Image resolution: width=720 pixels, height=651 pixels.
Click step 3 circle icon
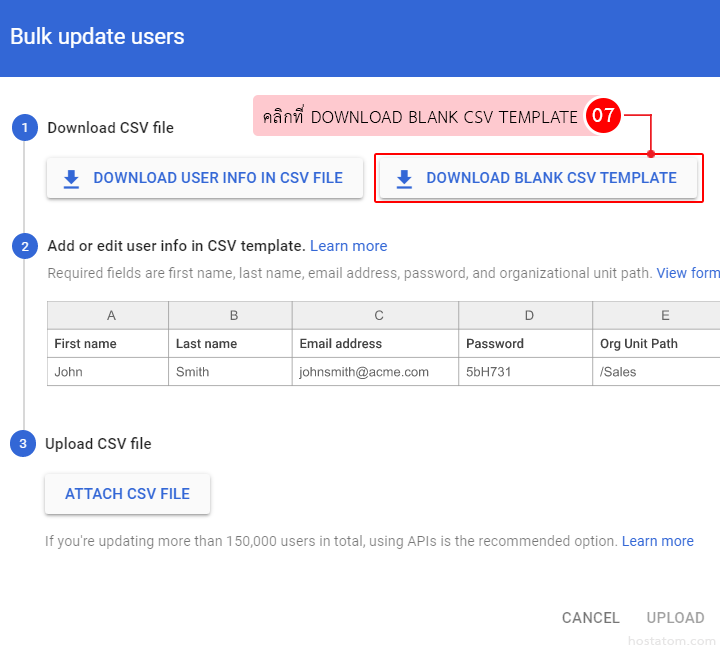[23, 444]
